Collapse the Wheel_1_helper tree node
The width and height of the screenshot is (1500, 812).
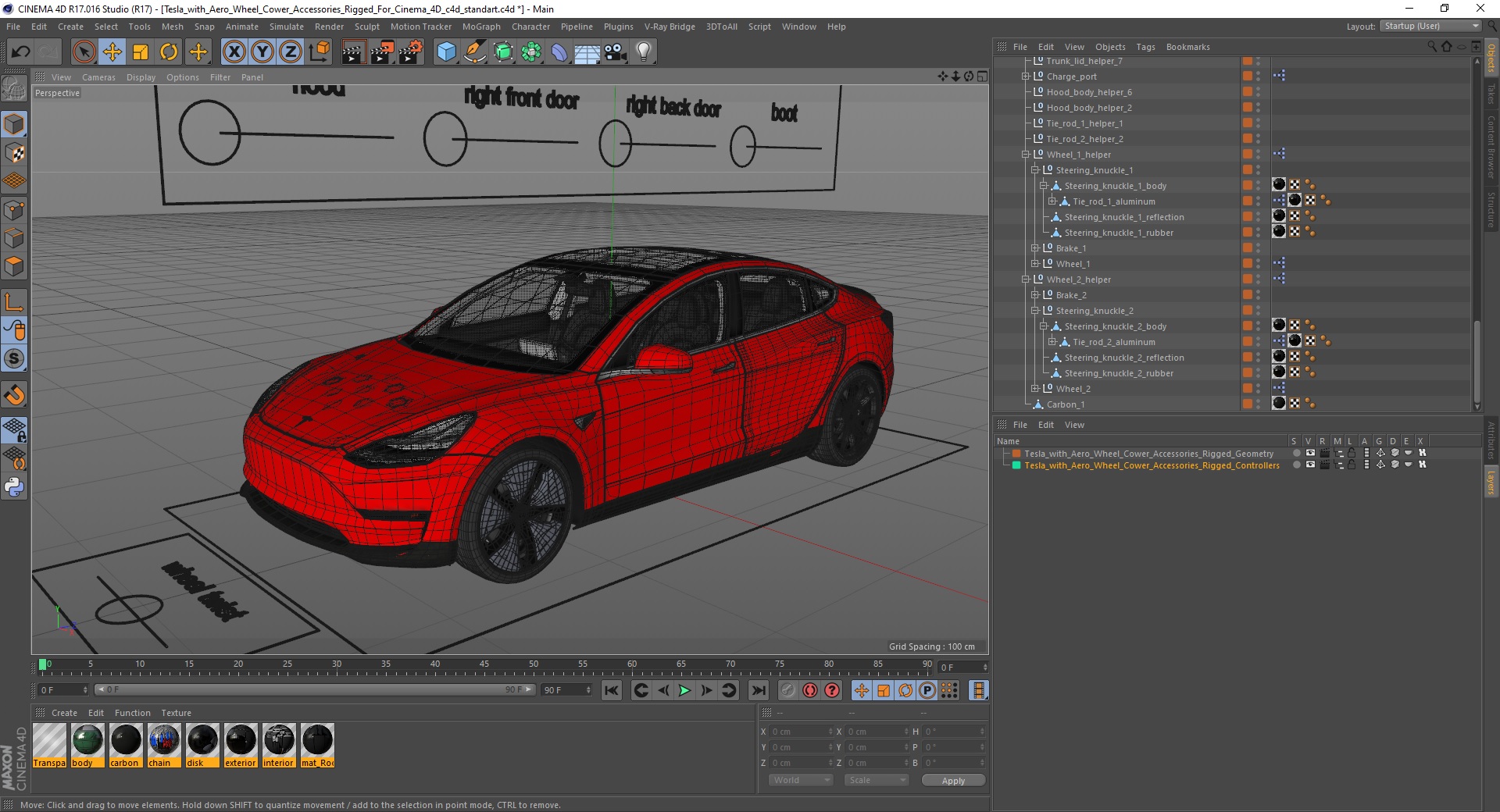point(1026,155)
